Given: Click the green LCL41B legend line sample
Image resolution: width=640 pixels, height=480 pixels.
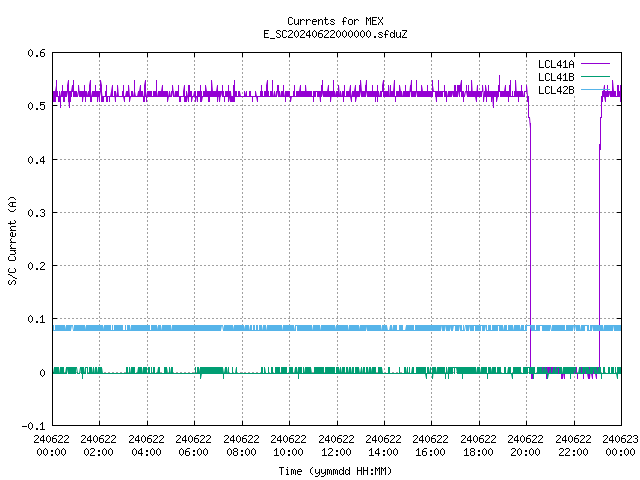Looking at the screenshot, I should click(595, 77).
